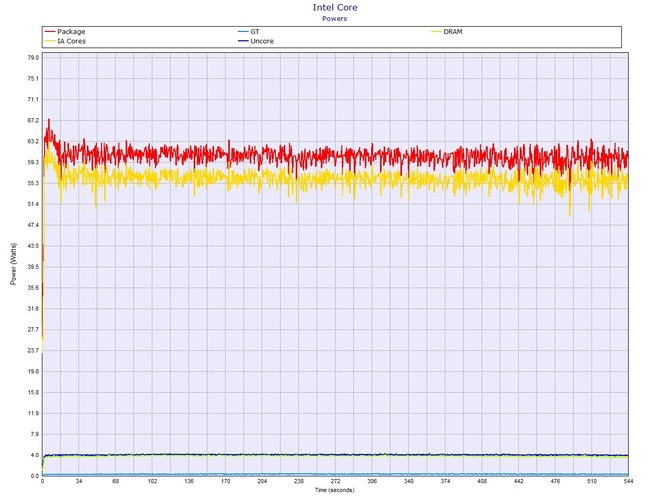Click the 544 x-axis tick label
Image resolution: width=670 pixels, height=502 pixels.
tap(629, 481)
